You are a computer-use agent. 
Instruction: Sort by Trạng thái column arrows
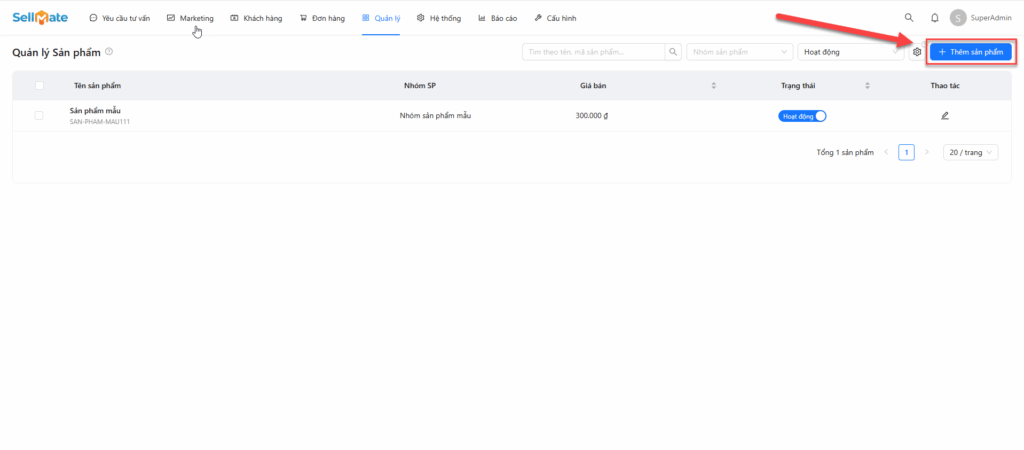pyautogui.click(x=868, y=86)
